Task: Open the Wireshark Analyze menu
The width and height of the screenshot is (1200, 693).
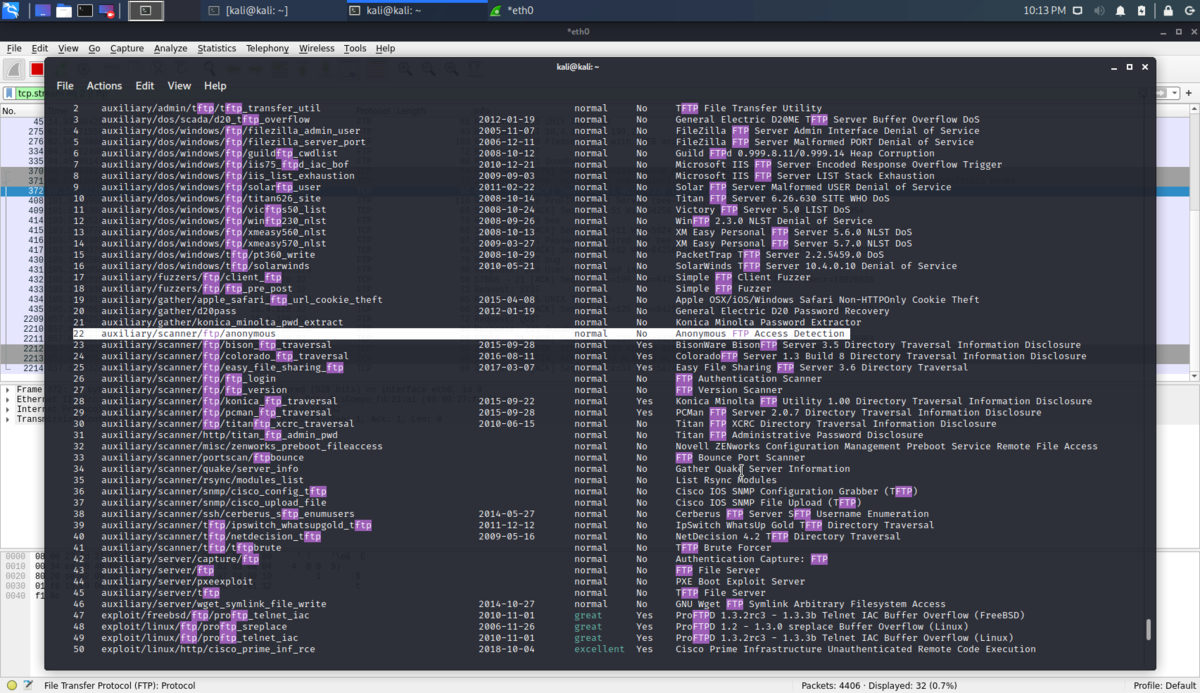Action: (x=170, y=48)
